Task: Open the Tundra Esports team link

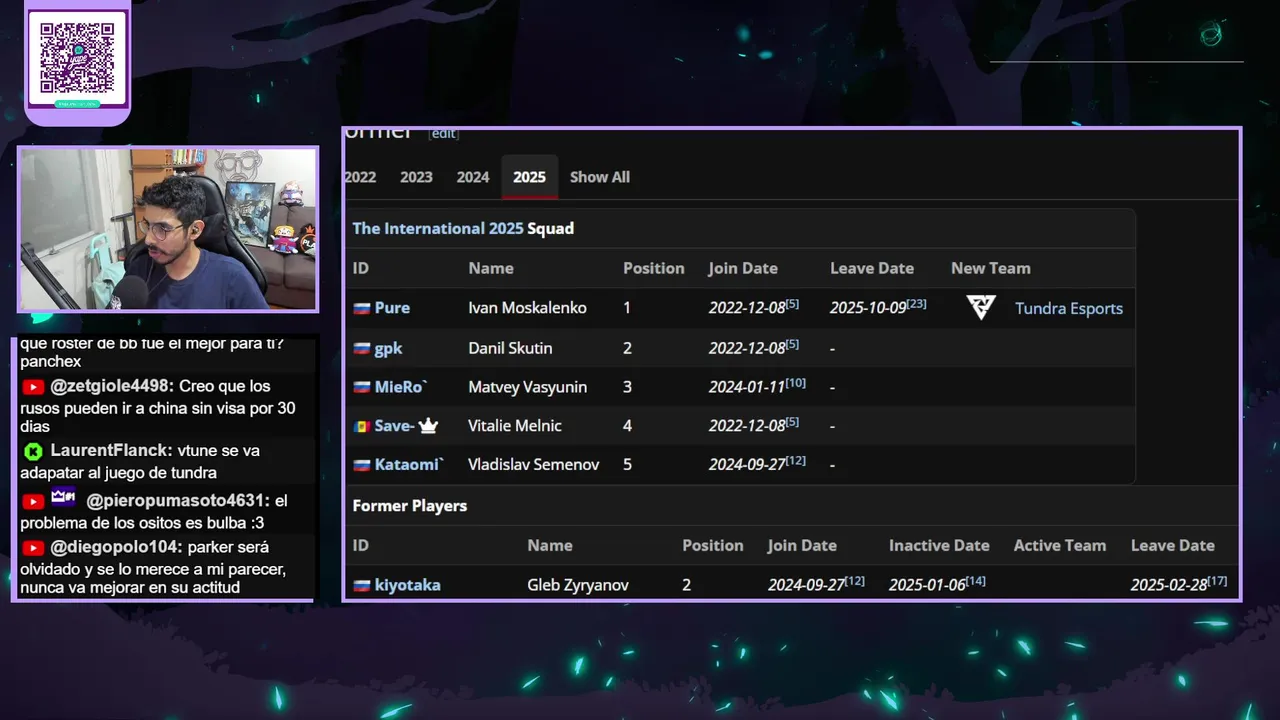Action: pyautogui.click(x=1069, y=308)
